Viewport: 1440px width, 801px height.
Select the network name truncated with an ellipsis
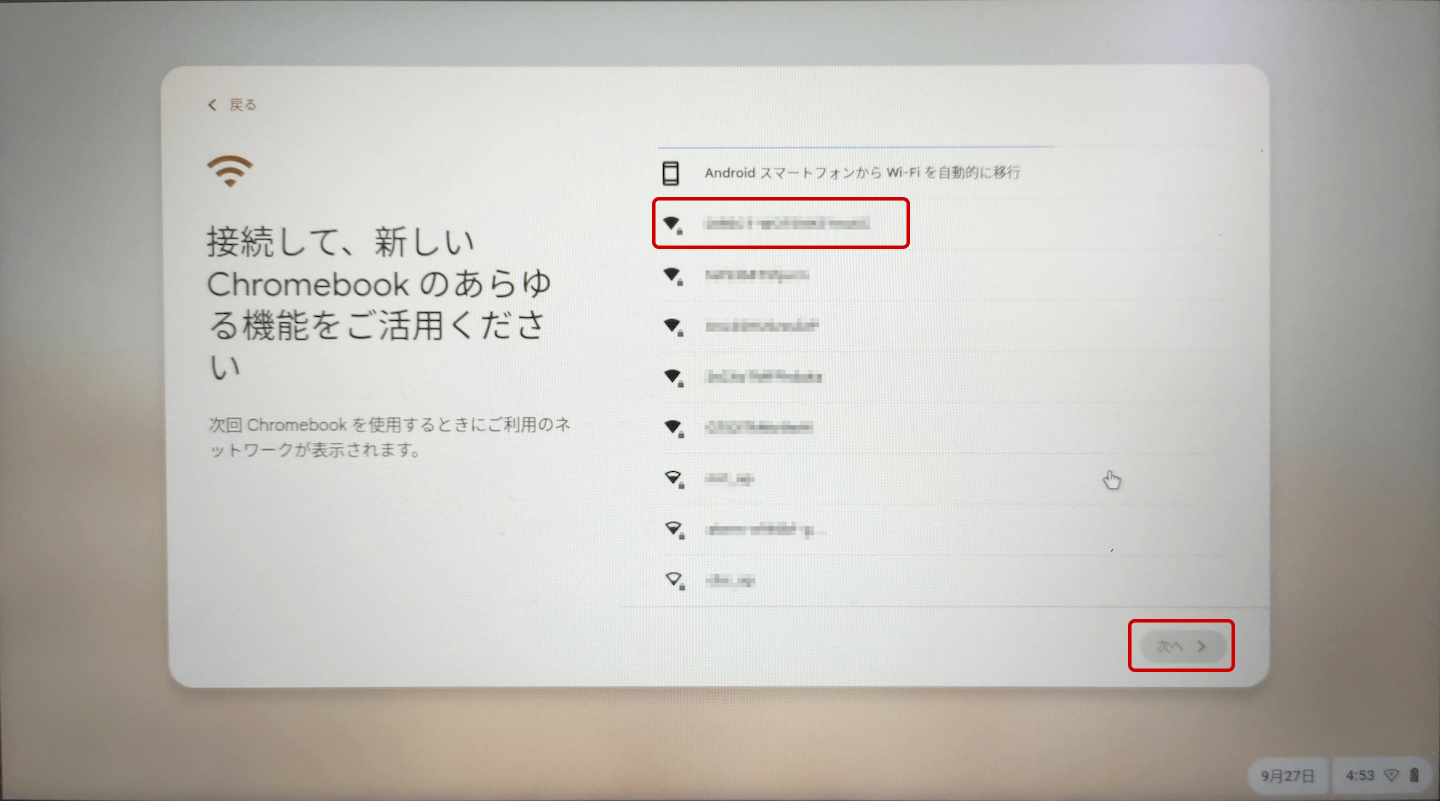[x=766, y=529]
